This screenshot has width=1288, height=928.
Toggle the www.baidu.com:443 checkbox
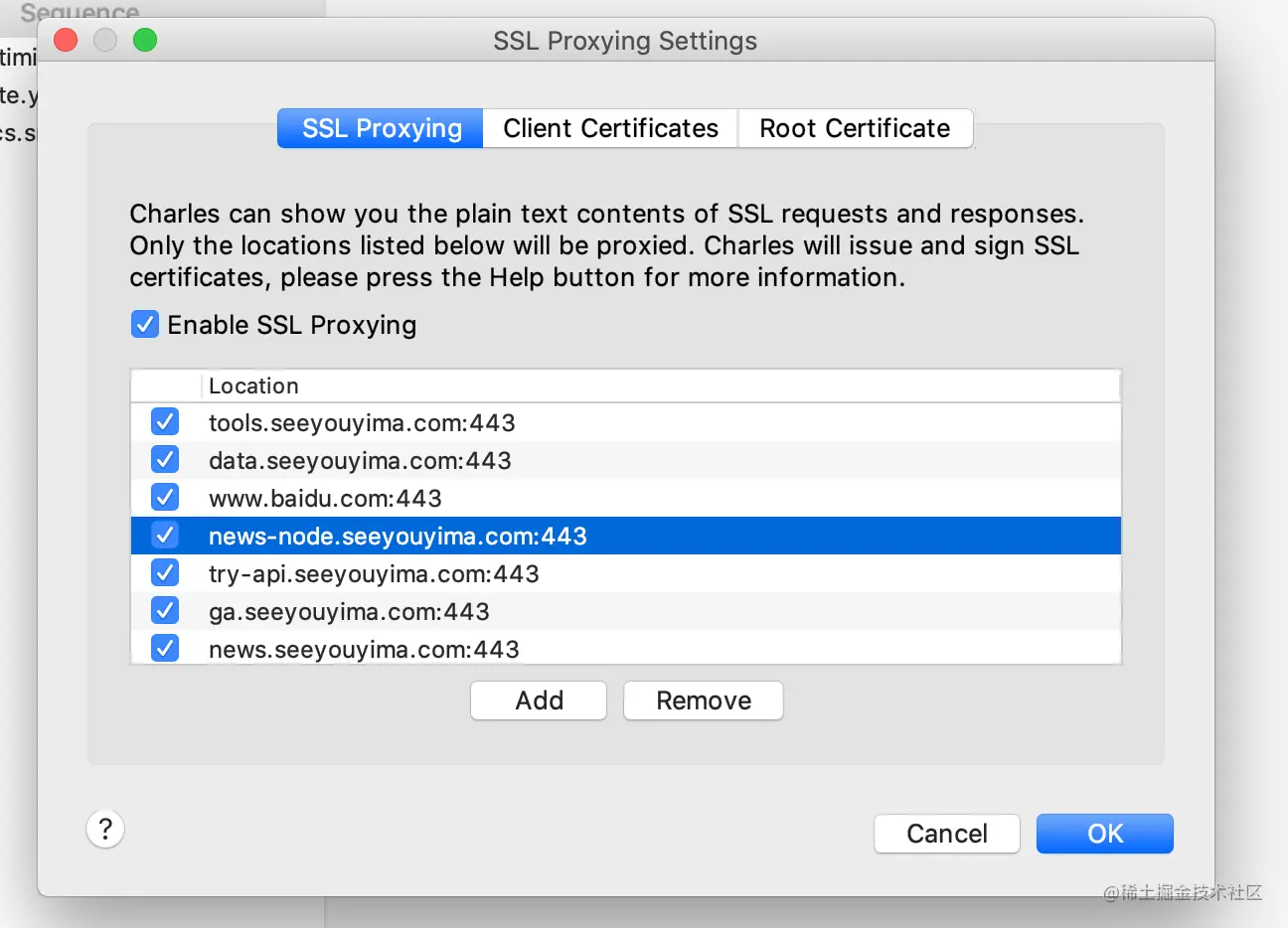(165, 497)
